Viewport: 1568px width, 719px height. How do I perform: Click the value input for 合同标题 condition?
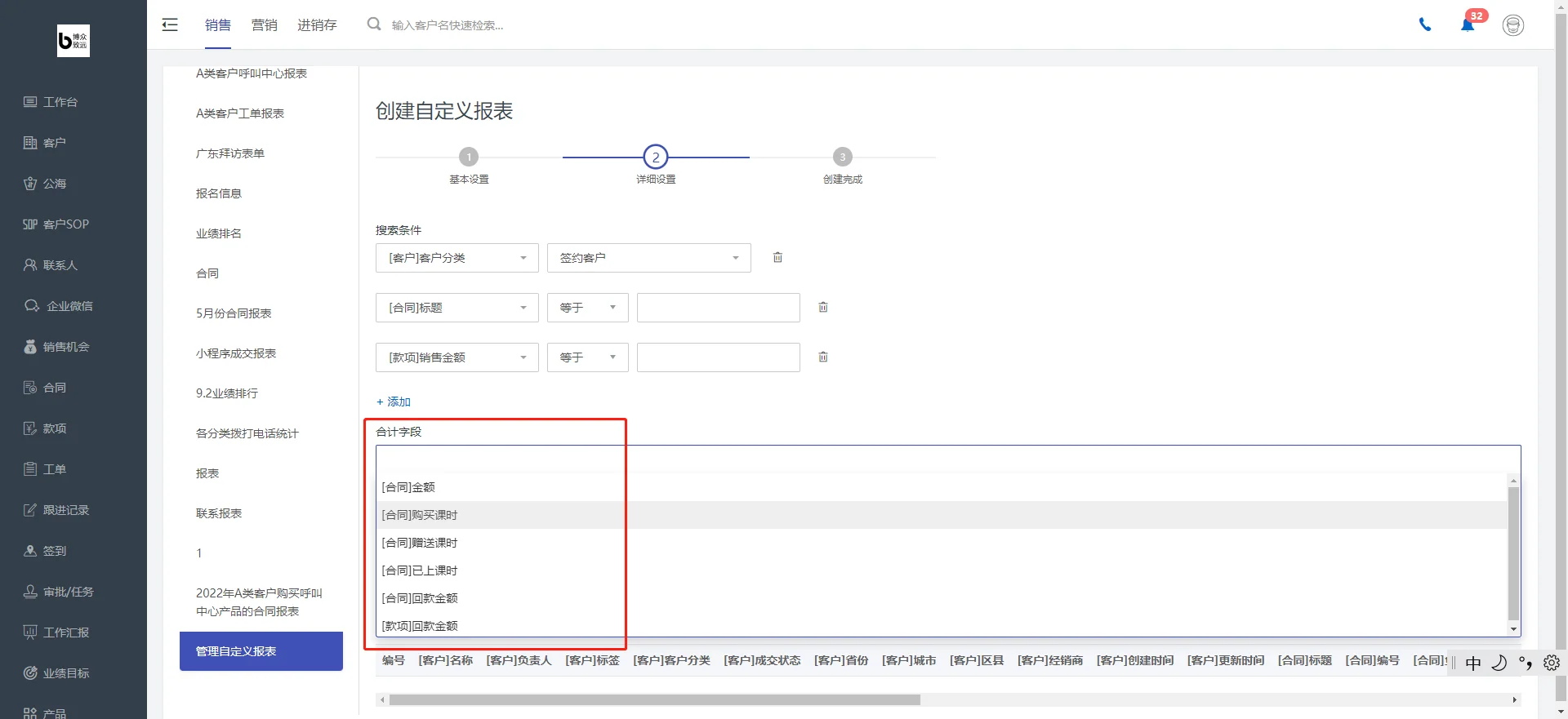pos(719,308)
